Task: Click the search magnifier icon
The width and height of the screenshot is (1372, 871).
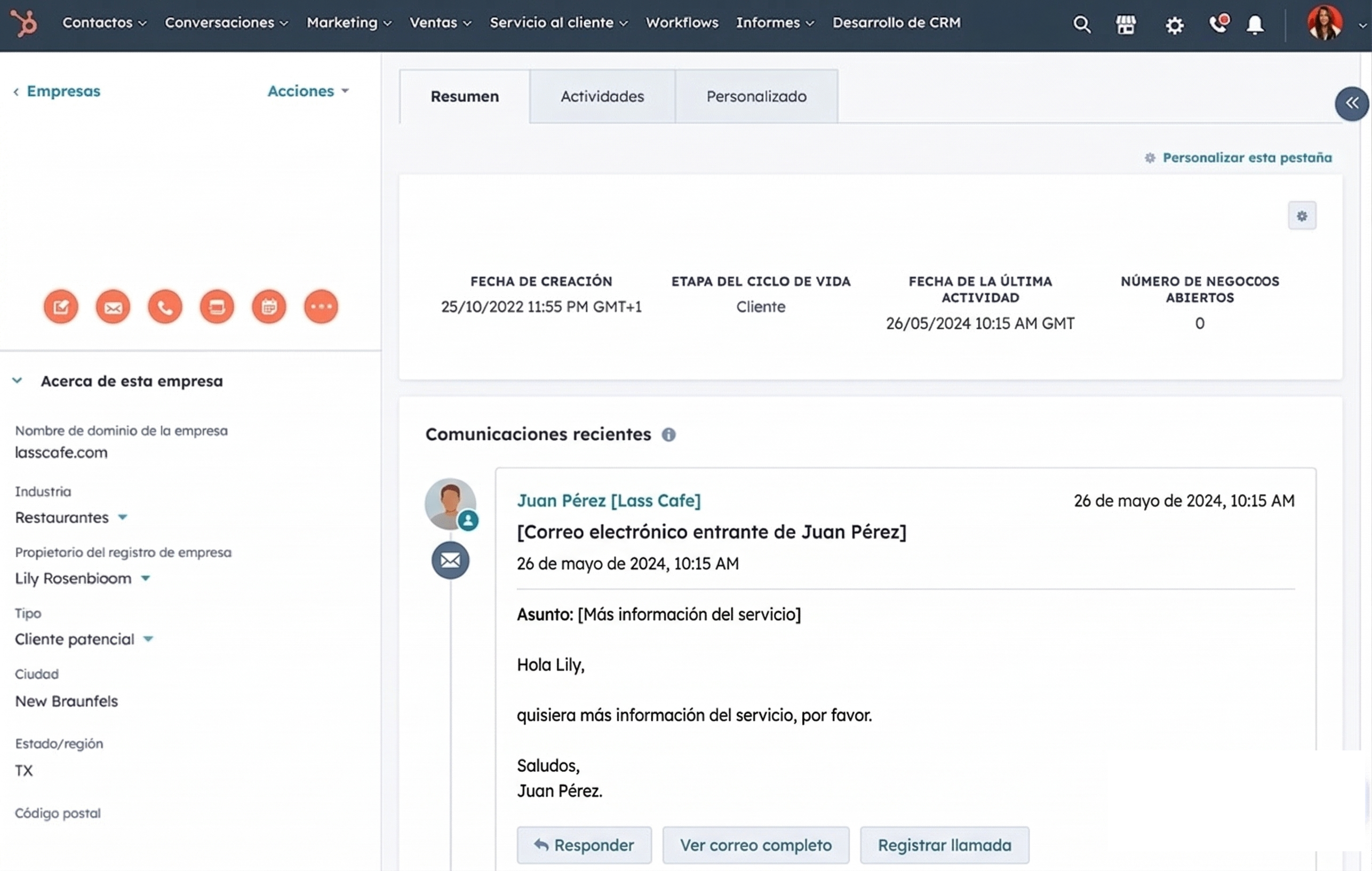Action: (1081, 24)
